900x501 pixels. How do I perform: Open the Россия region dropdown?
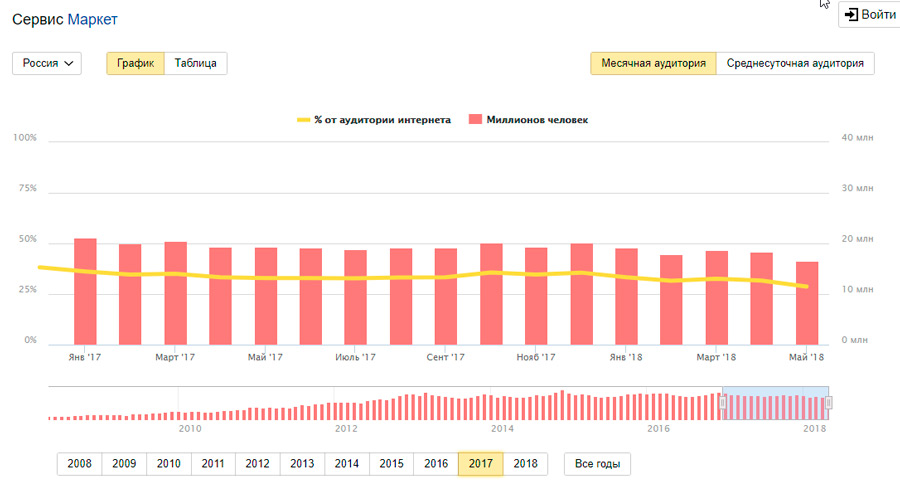point(46,63)
